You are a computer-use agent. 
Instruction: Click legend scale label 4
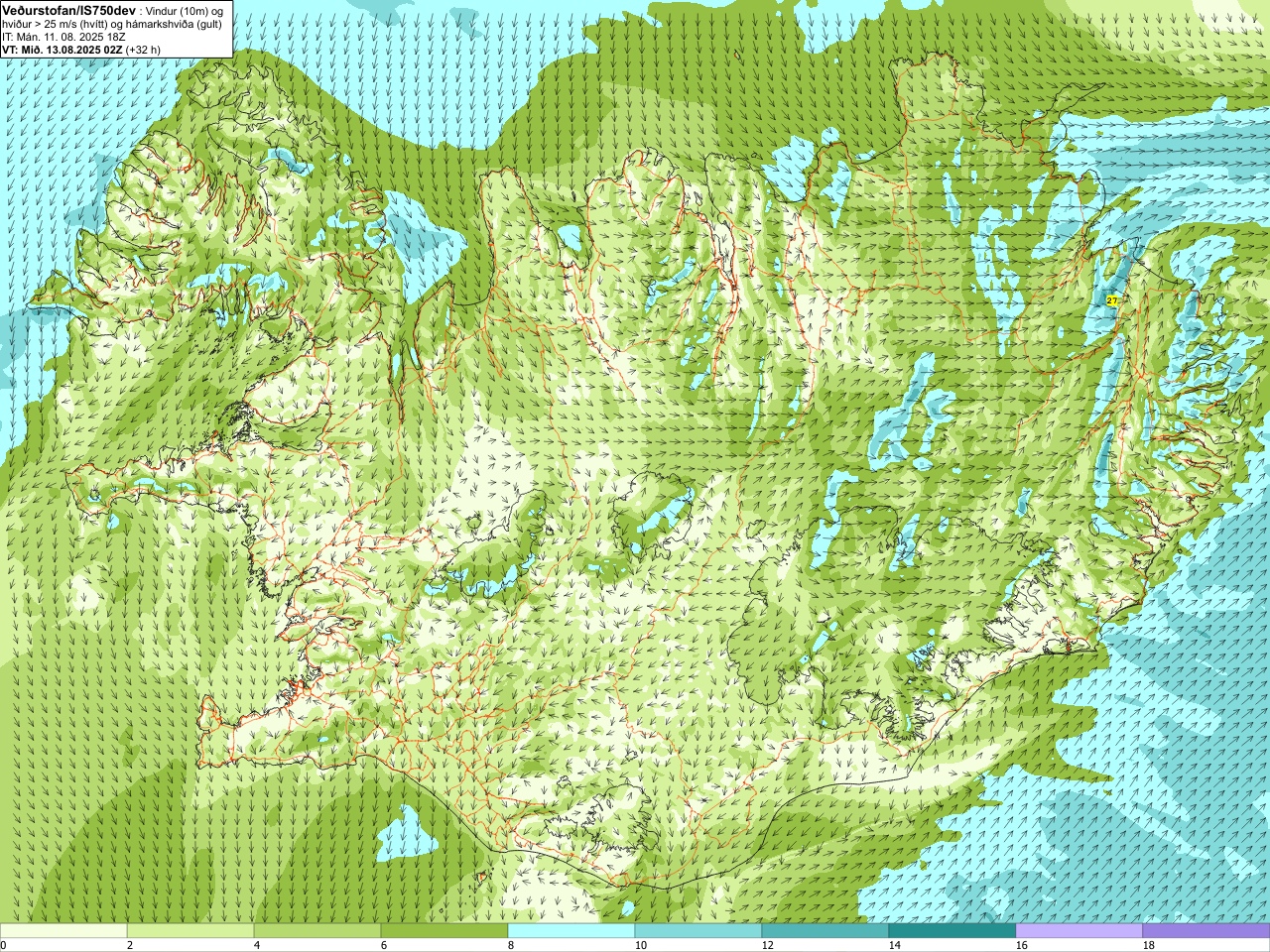(x=257, y=945)
